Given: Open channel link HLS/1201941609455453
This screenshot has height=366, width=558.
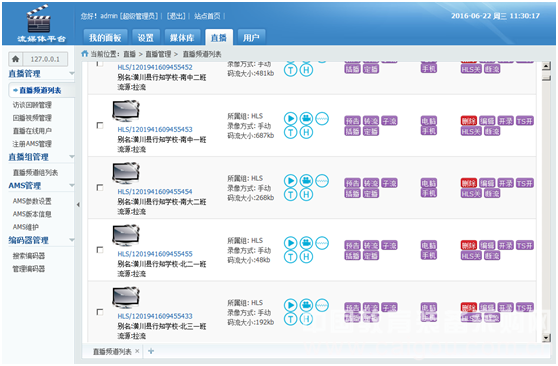Looking at the screenshot, I should click(155, 130).
